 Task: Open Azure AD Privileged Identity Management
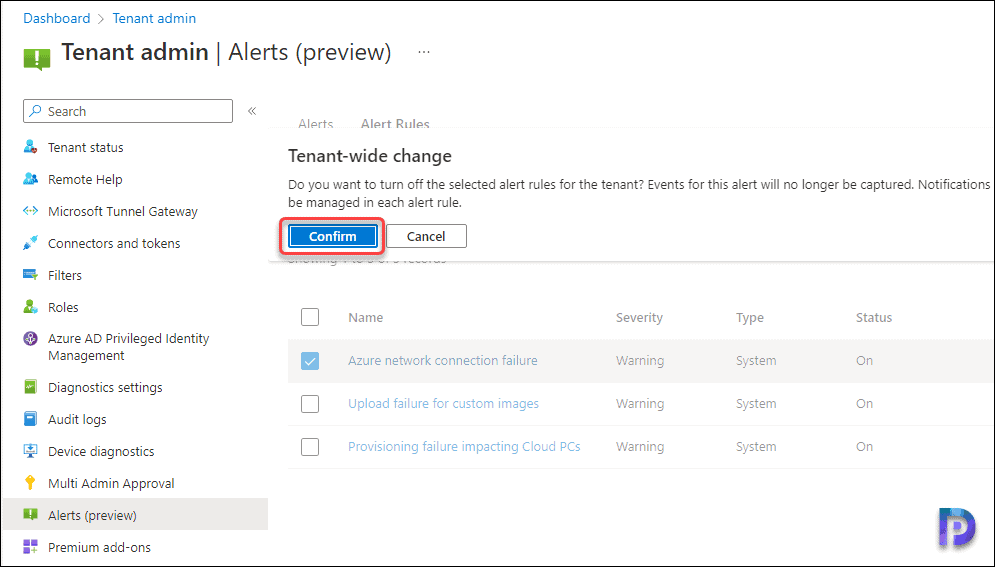129,347
